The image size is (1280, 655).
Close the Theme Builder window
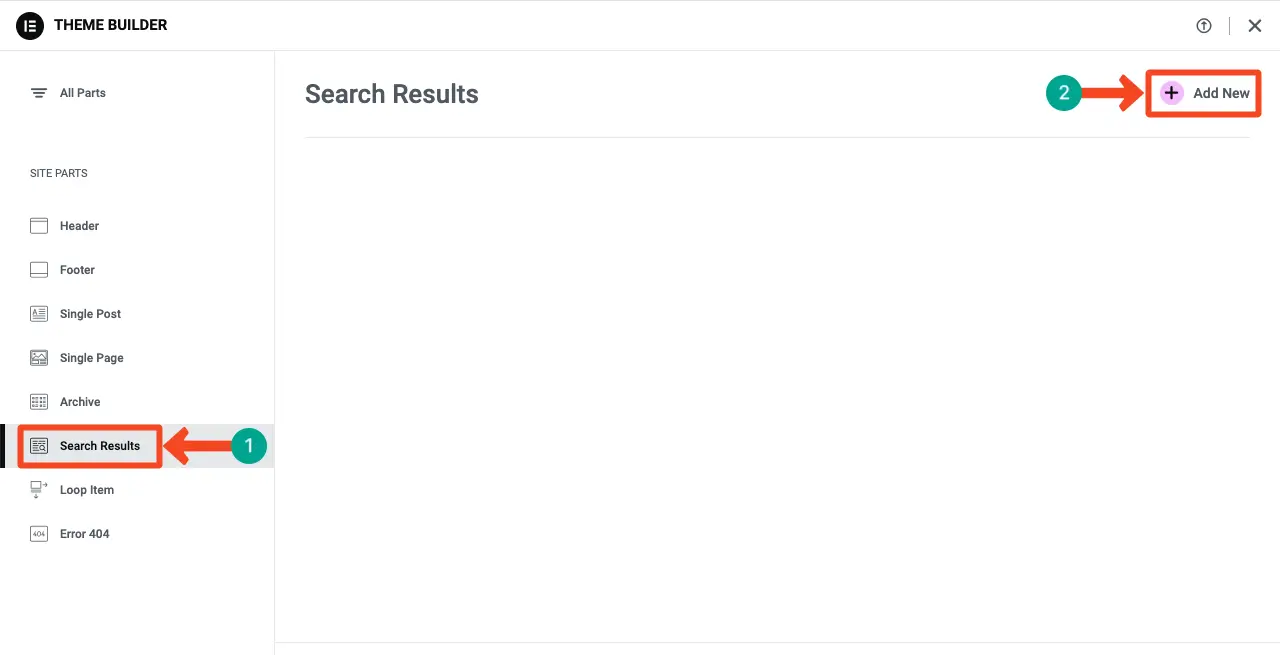coord(1254,26)
